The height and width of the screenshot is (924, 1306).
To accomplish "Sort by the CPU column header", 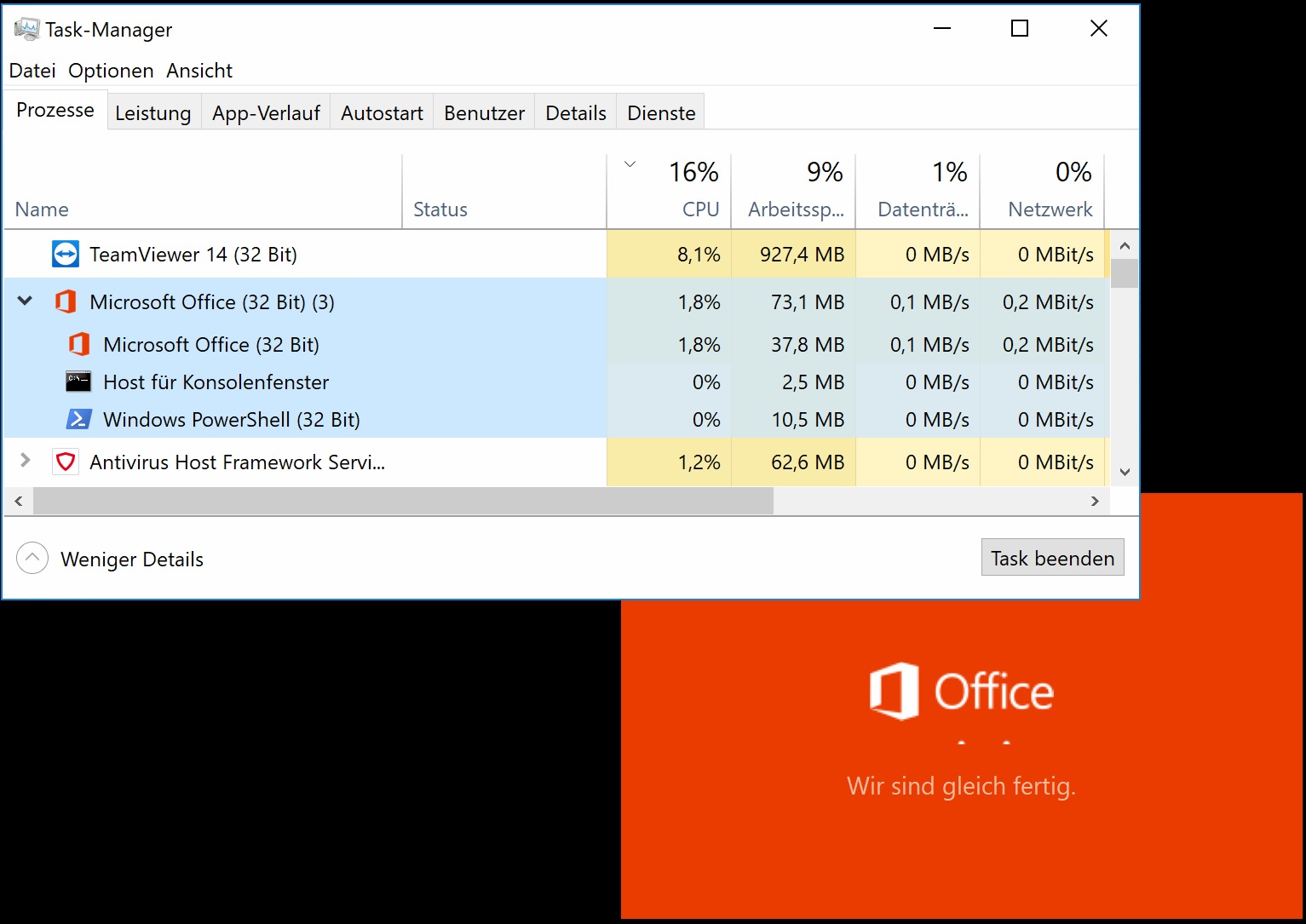I will click(669, 192).
